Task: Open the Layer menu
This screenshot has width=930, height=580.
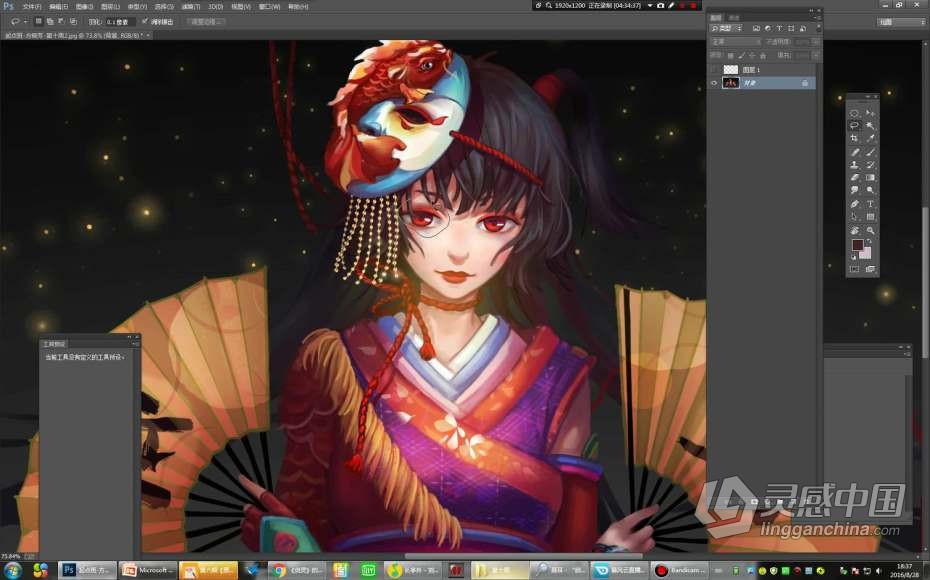Action: 110,7
